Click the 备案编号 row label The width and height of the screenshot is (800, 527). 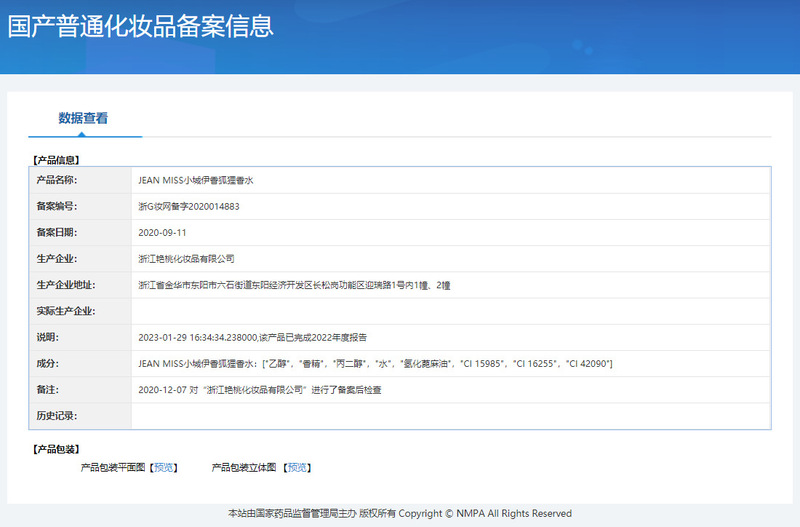click(x=57, y=207)
